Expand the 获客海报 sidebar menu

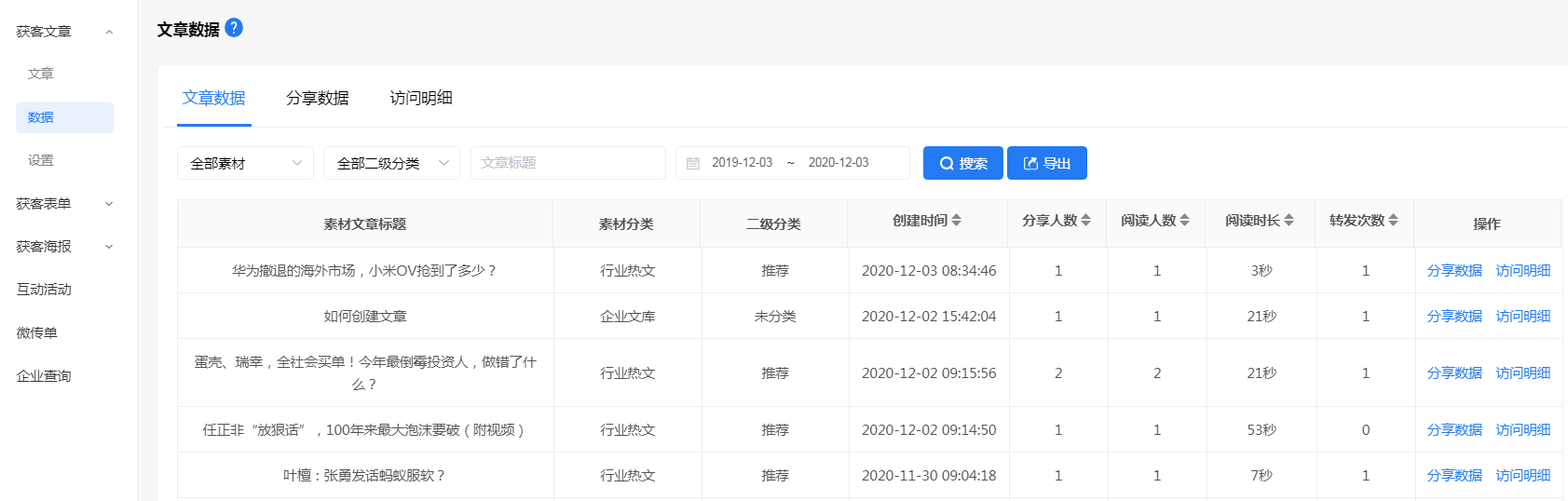[109, 247]
